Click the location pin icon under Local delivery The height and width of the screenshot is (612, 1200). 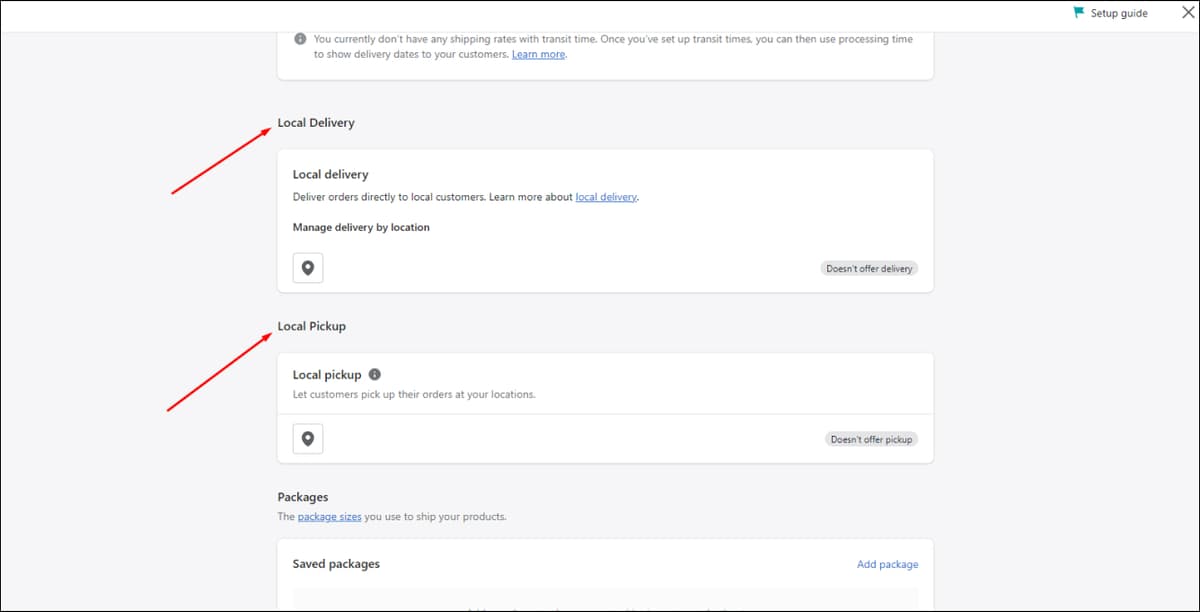click(308, 268)
